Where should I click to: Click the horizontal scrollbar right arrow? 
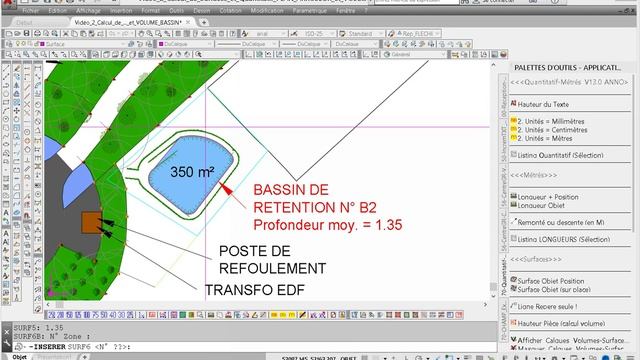coord(485,304)
